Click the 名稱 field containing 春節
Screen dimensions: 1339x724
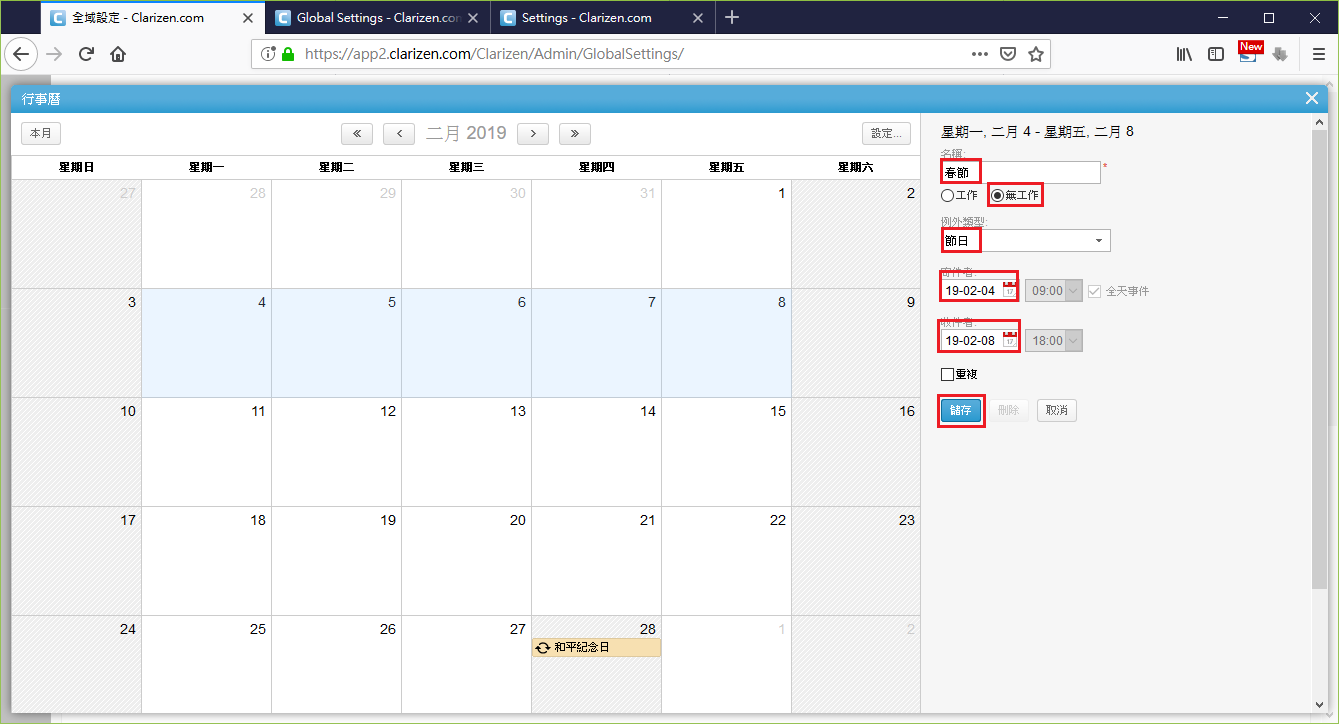[x=1020, y=173]
